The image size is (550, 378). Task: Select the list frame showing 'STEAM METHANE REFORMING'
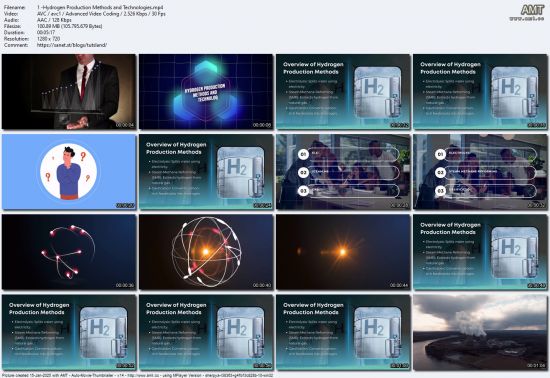[480, 172]
